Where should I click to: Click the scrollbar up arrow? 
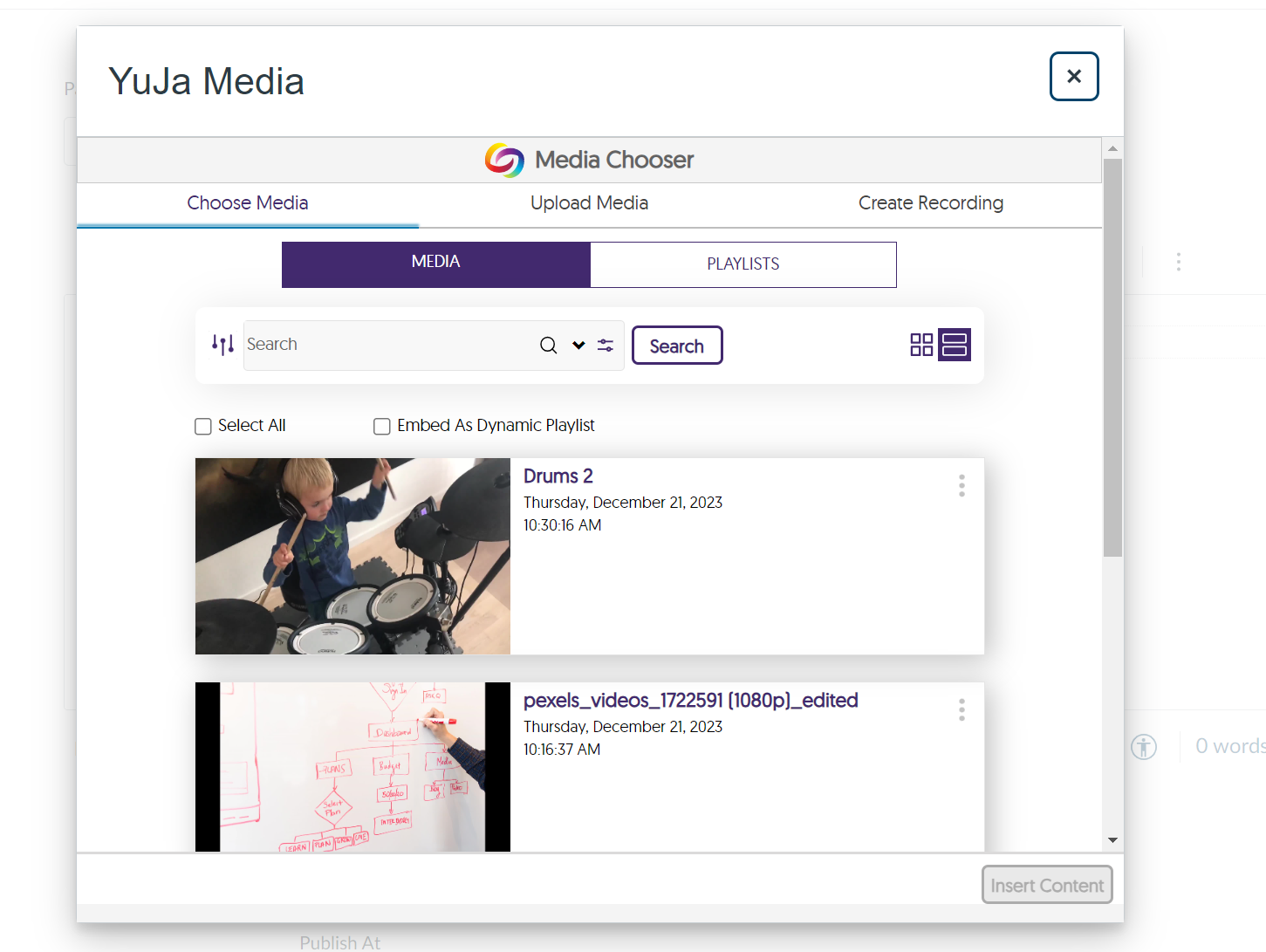(x=1112, y=148)
